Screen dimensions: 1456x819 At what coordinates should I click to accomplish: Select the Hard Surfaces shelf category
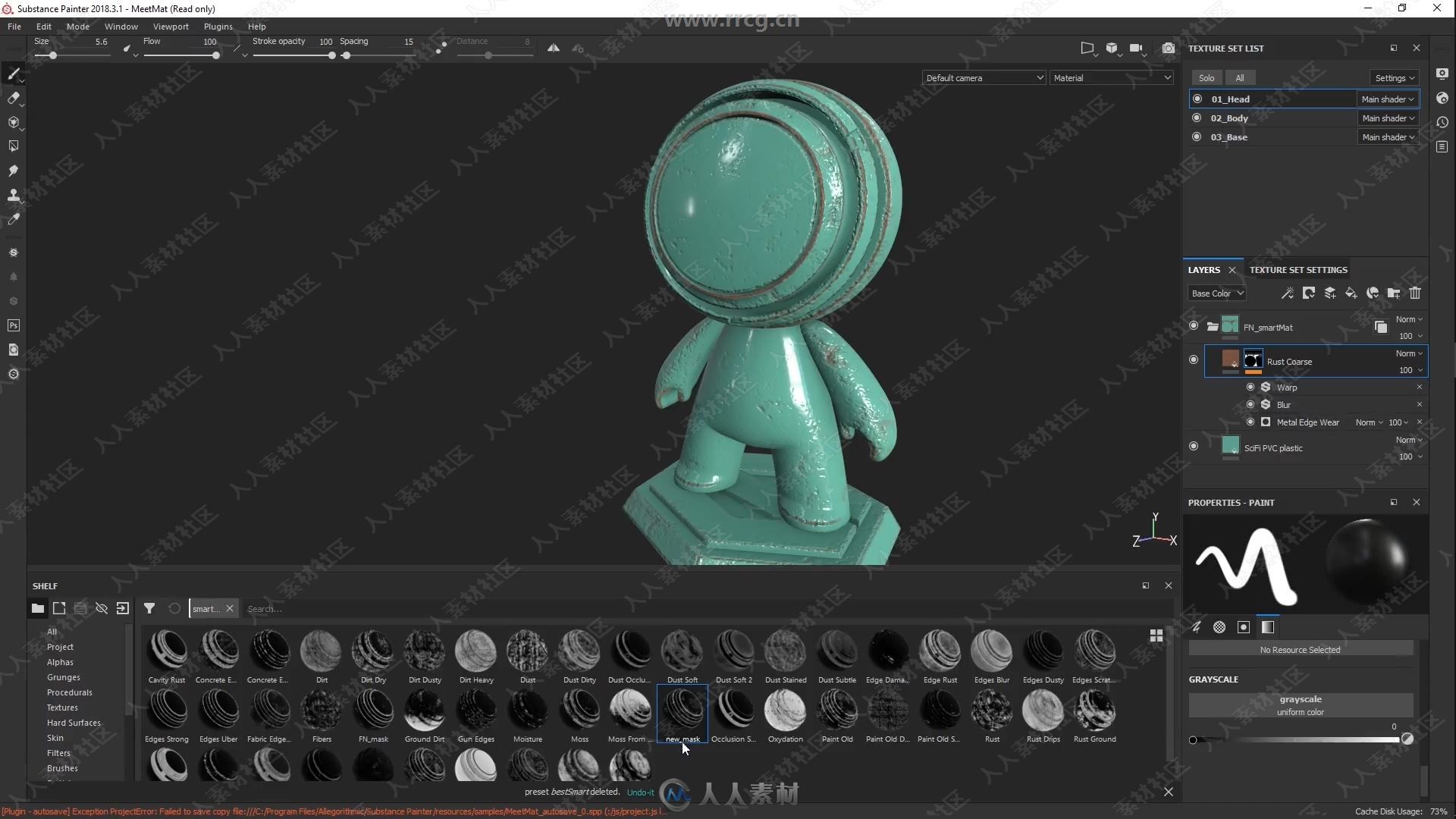coord(74,723)
